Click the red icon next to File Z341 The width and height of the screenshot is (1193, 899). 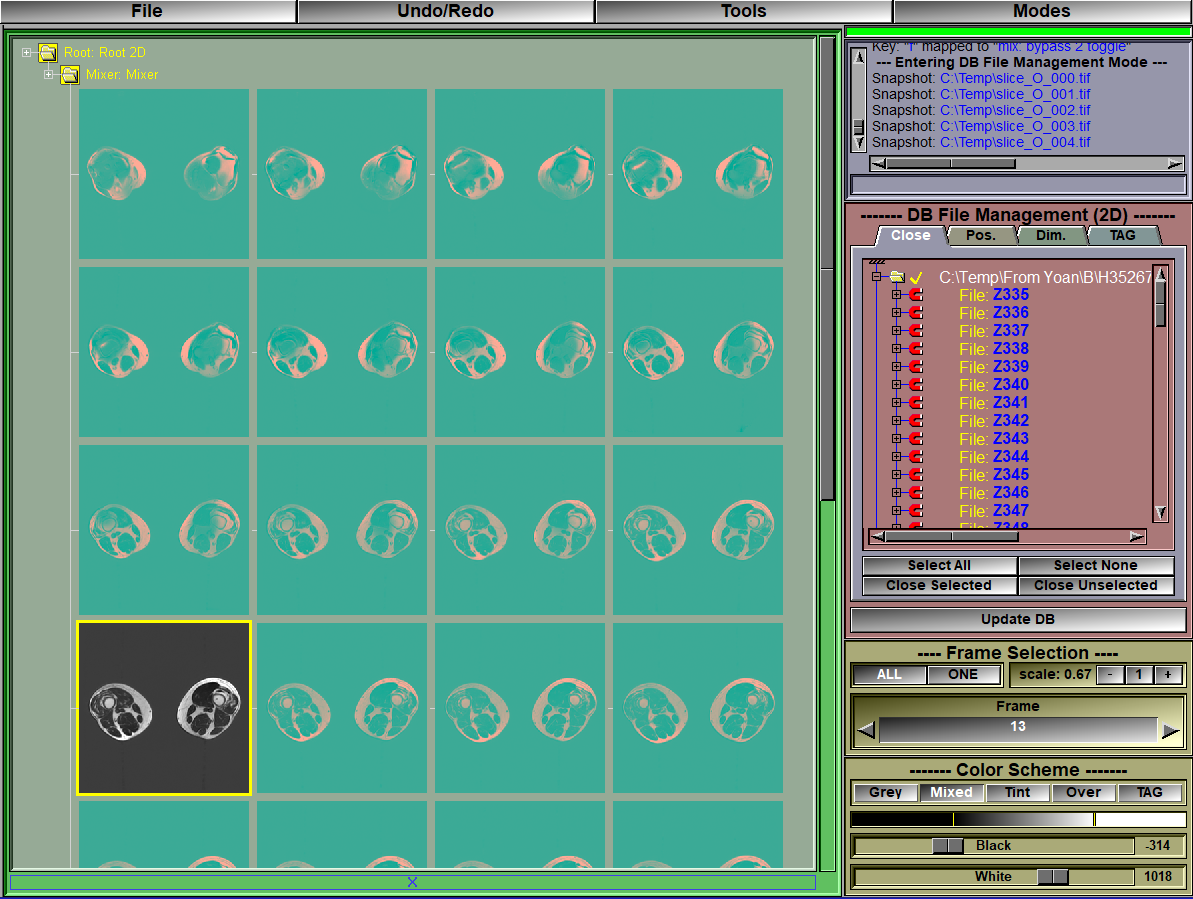click(916, 402)
